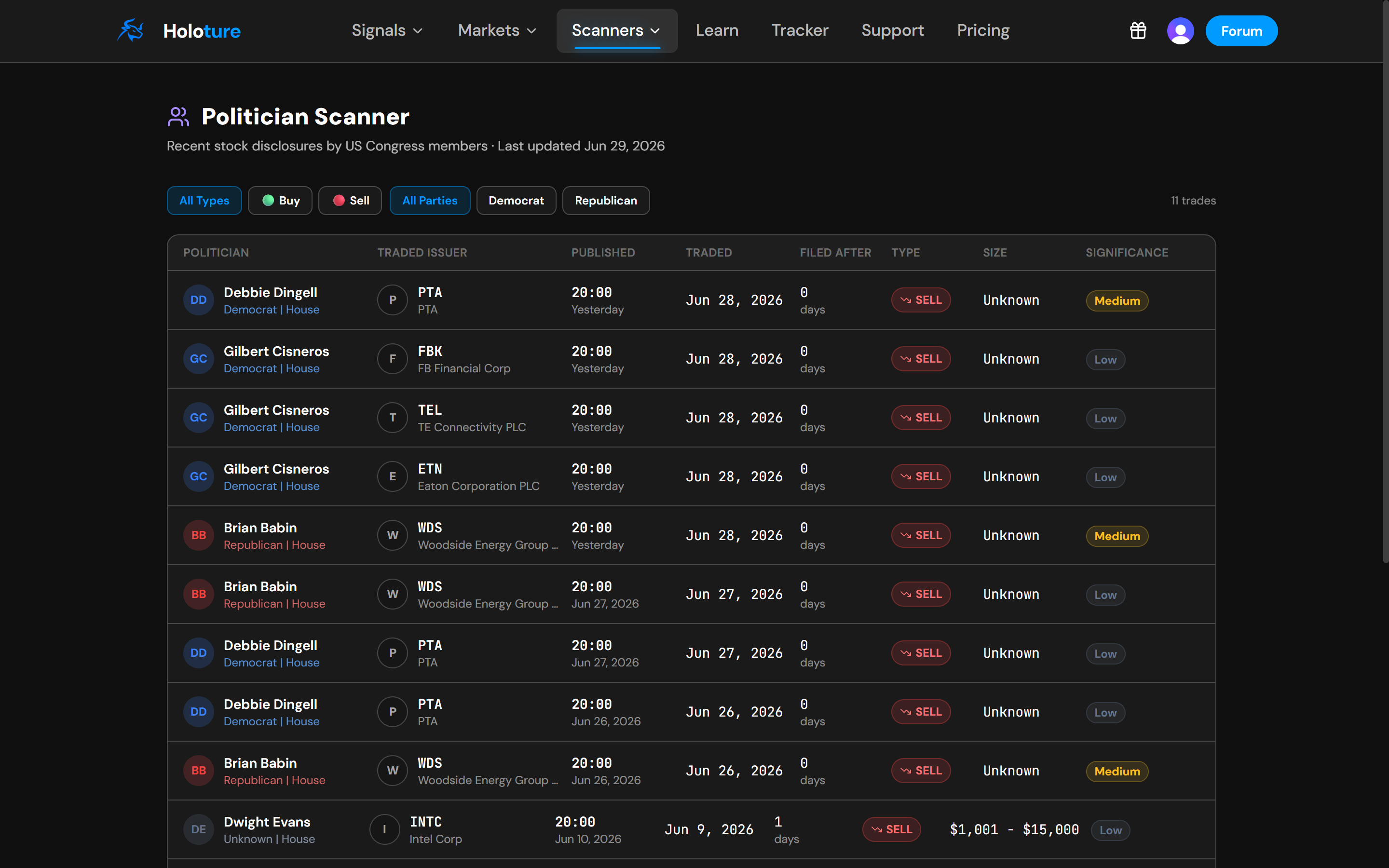Viewport: 1389px width, 868px height.
Task: Click the P issuer icon in first row
Action: click(393, 299)
